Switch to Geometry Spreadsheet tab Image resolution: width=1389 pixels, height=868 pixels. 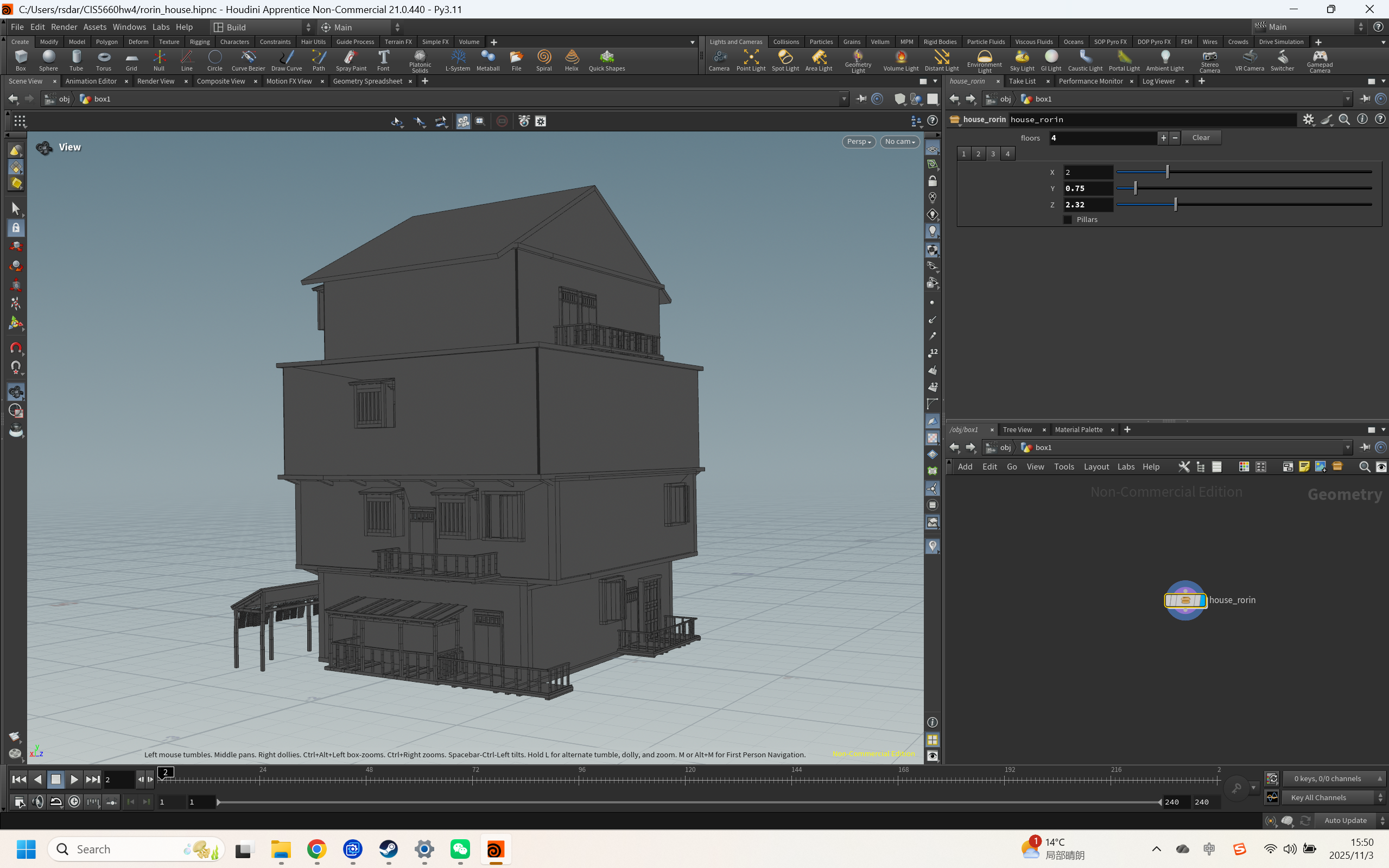pyautogui.click(x=367, y=81)
